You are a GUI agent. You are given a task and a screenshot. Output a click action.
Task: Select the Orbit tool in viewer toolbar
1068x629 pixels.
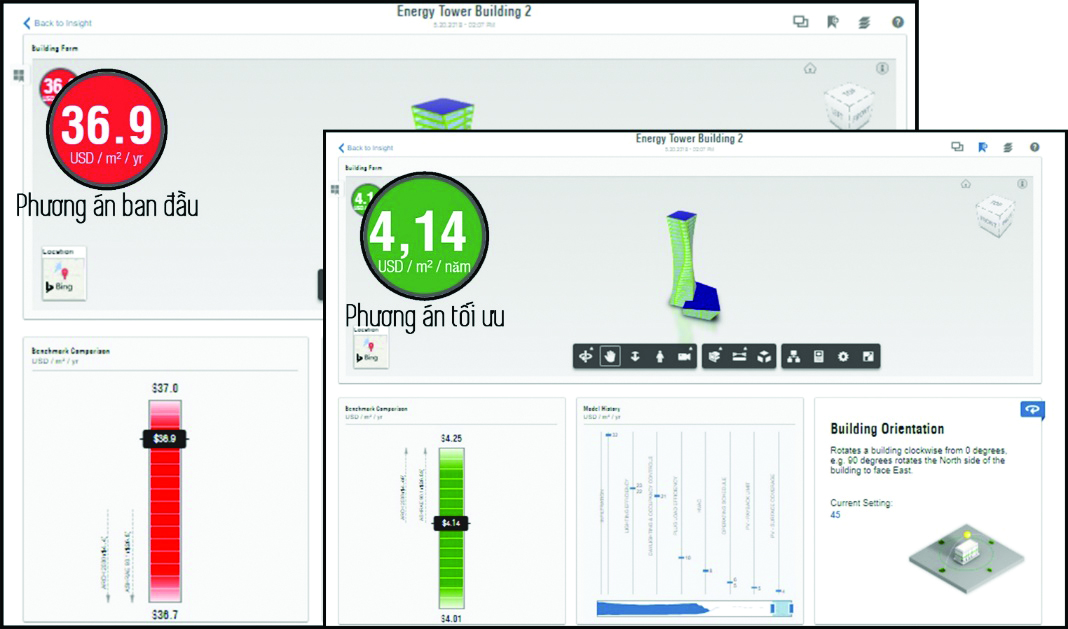(x=586, y=357)
